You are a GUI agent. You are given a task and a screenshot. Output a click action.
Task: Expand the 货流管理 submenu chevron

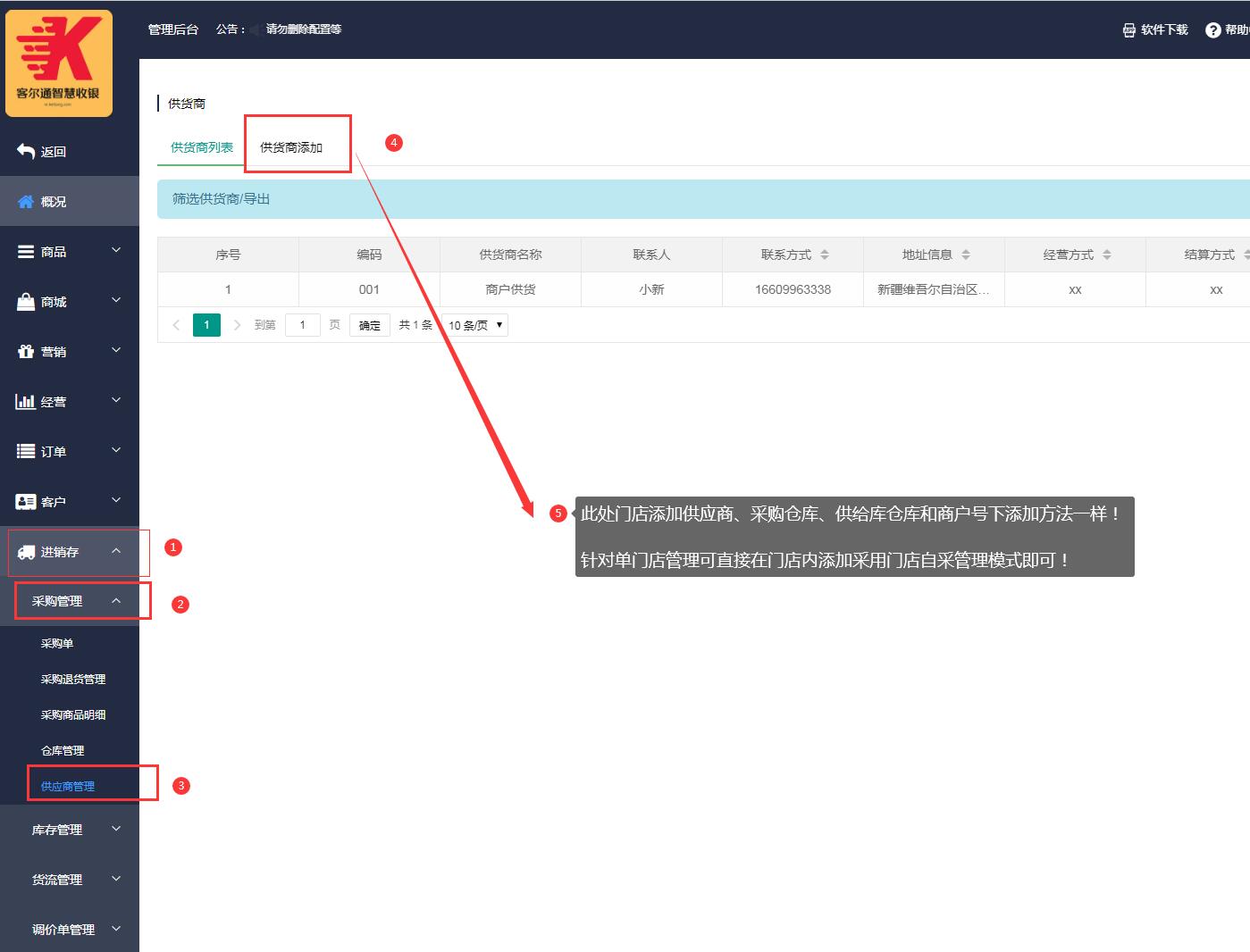[116, 880]
